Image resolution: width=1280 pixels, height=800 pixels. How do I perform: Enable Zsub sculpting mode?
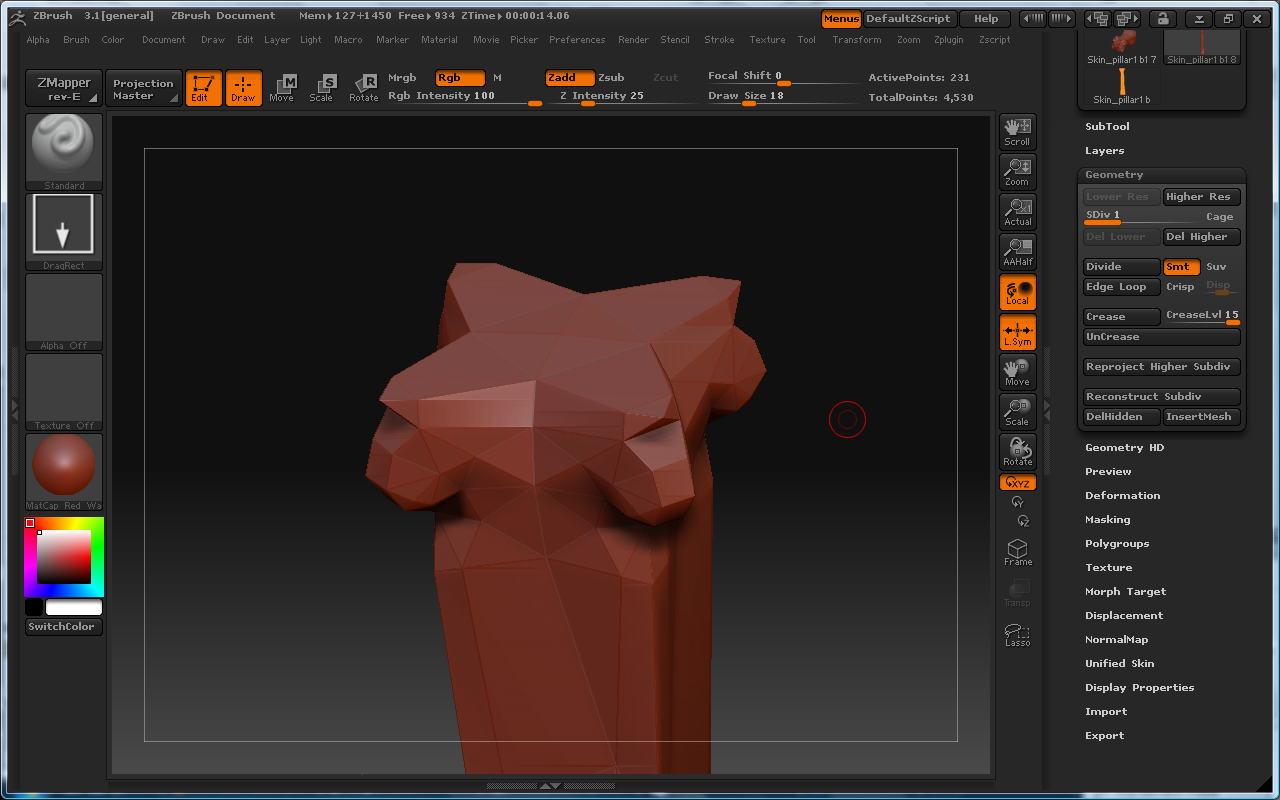coord(611,78)
